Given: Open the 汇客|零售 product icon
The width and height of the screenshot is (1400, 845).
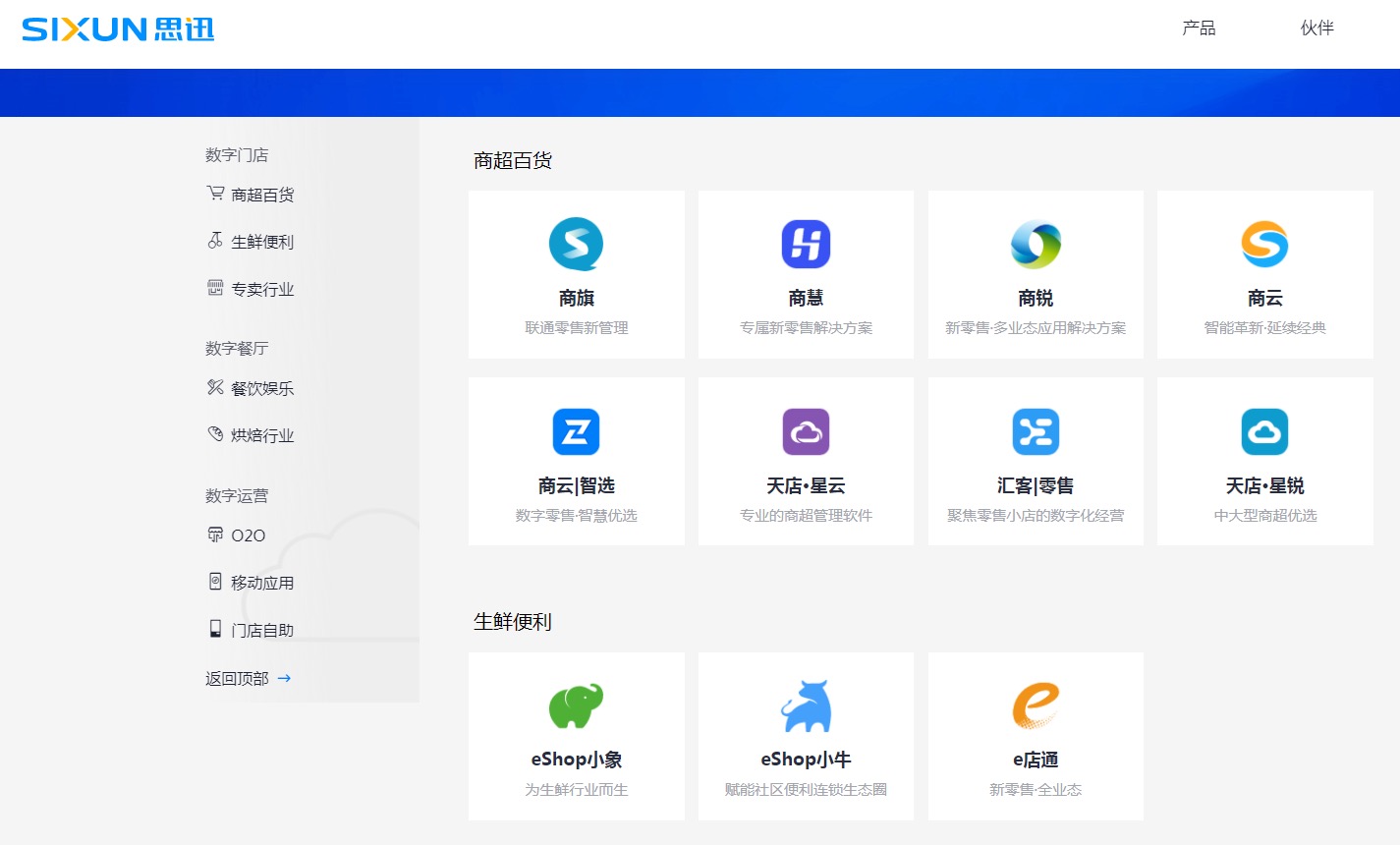Looking at the screenshot, I should [x=1036, y=431].
